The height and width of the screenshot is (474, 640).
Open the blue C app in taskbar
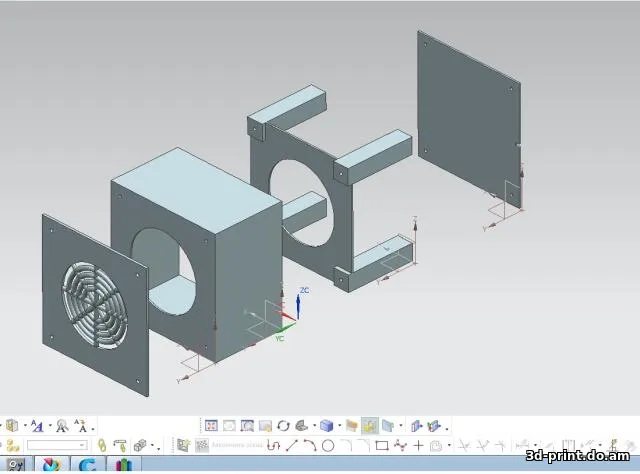pos(86,465)
